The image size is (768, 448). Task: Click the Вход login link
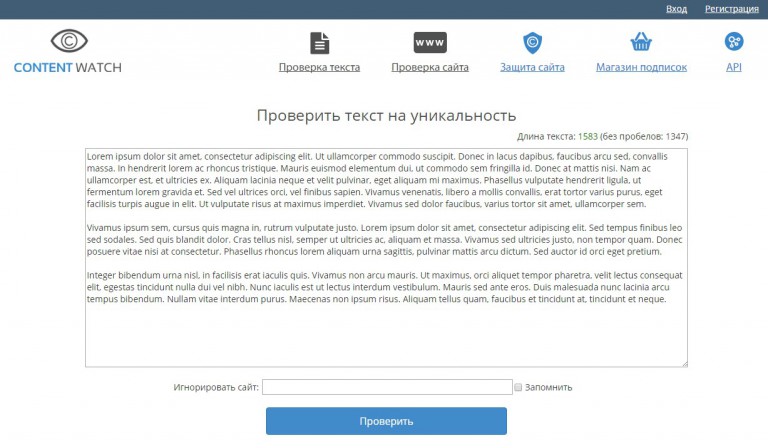point(677,8)
